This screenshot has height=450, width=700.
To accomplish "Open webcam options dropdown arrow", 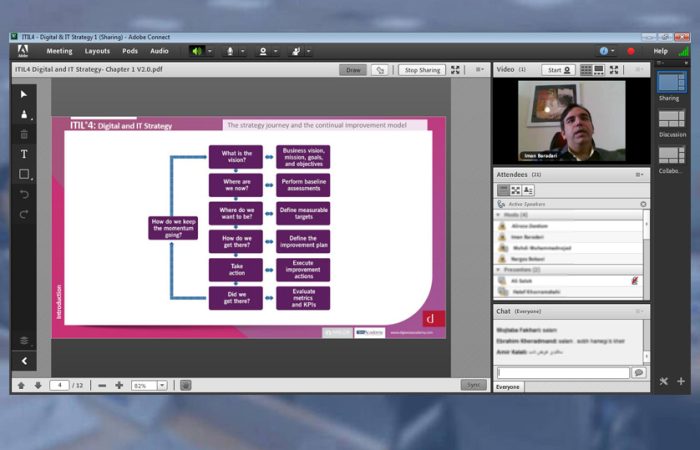I will tap(276, 51).
